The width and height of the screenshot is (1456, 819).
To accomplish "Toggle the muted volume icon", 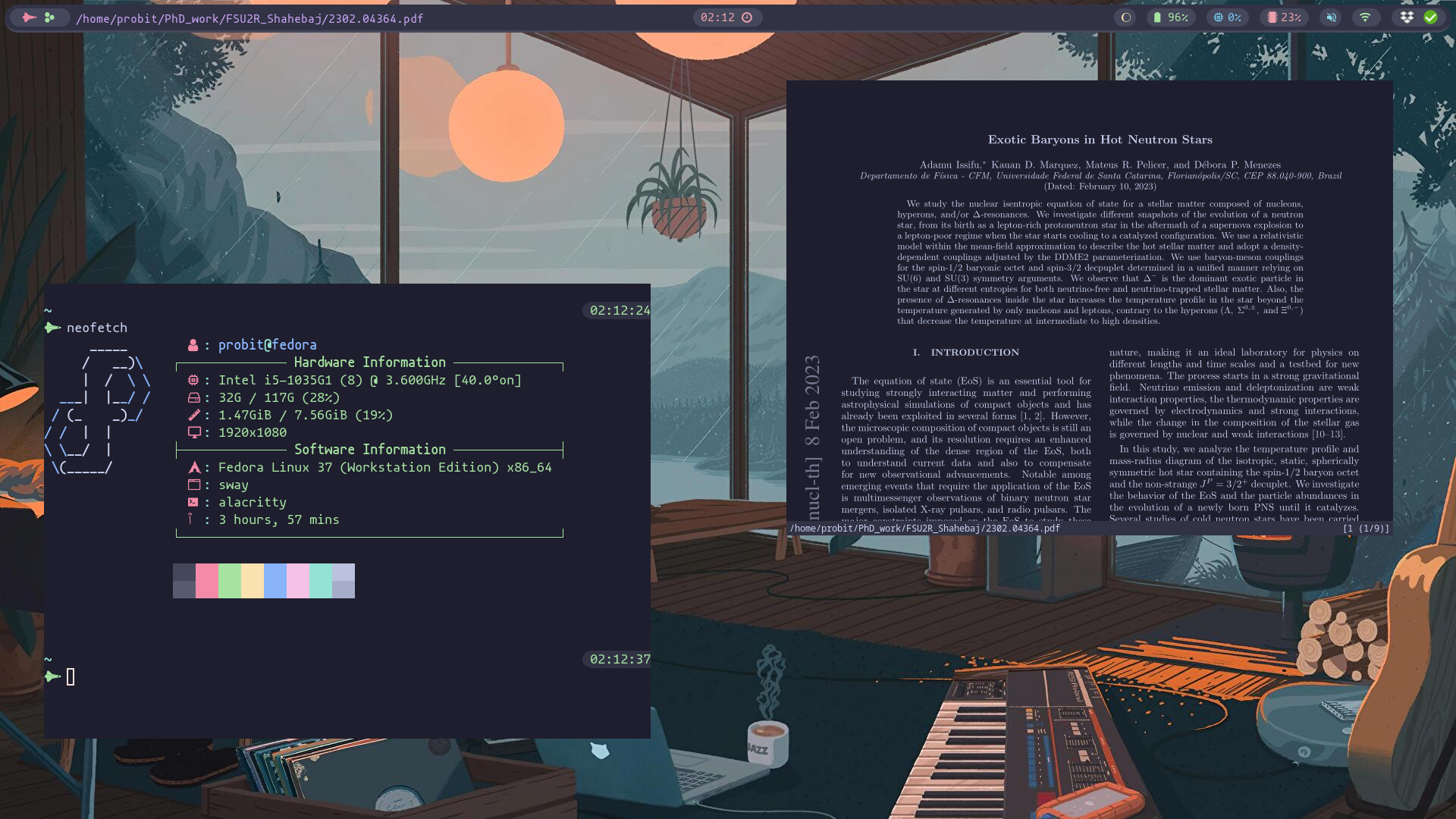I will coord(1331,17).
